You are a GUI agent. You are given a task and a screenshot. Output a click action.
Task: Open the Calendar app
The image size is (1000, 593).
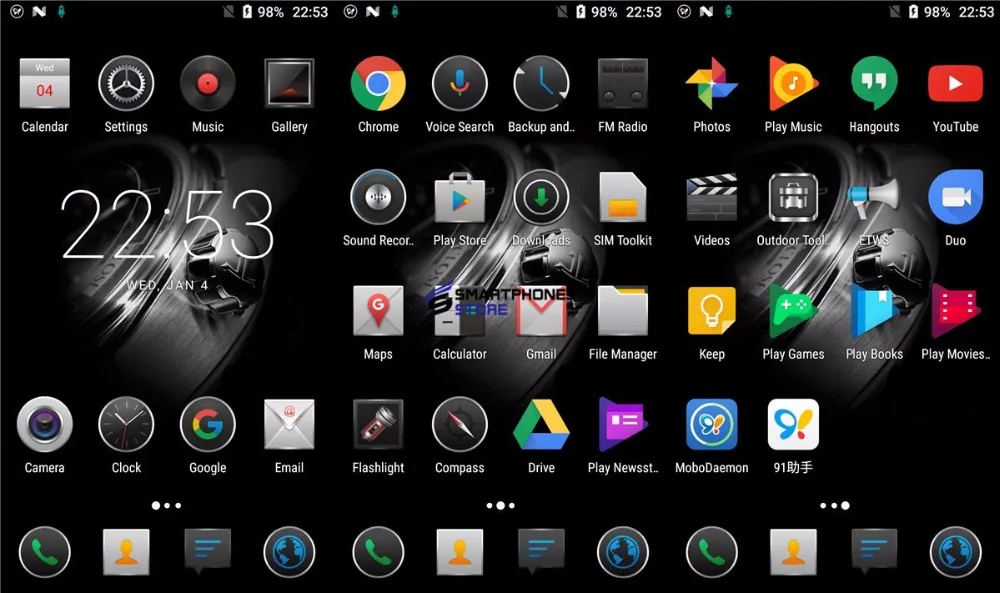pos(45,84)
